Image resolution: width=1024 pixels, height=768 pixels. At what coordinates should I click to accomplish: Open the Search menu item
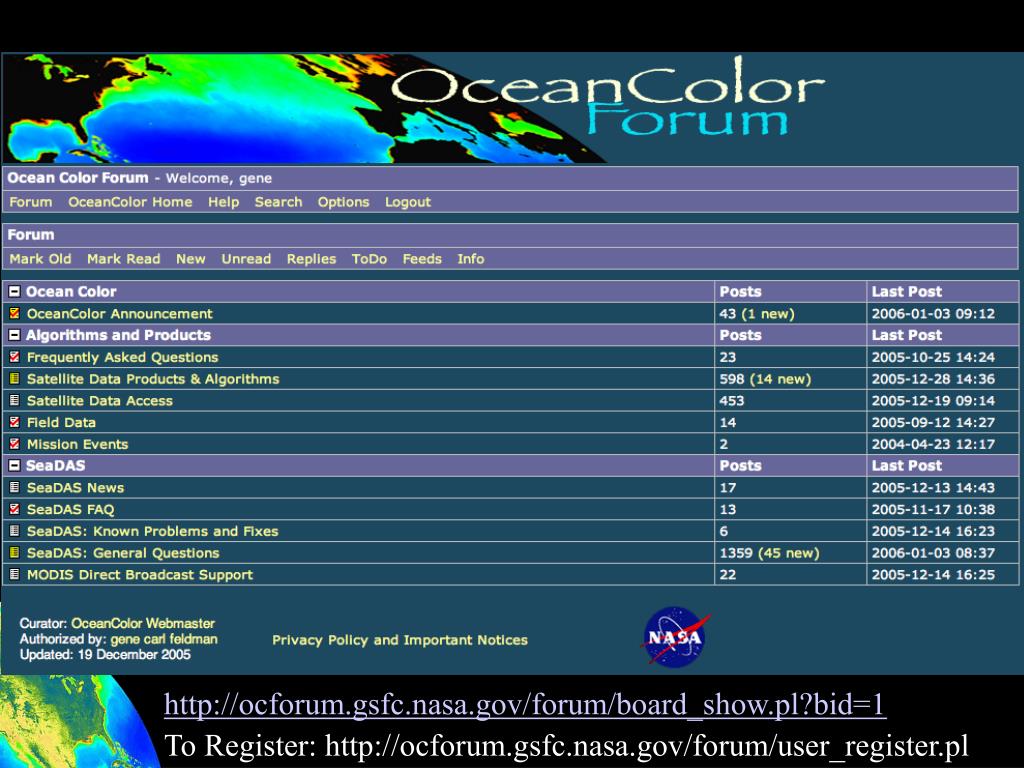click(278, 202)
